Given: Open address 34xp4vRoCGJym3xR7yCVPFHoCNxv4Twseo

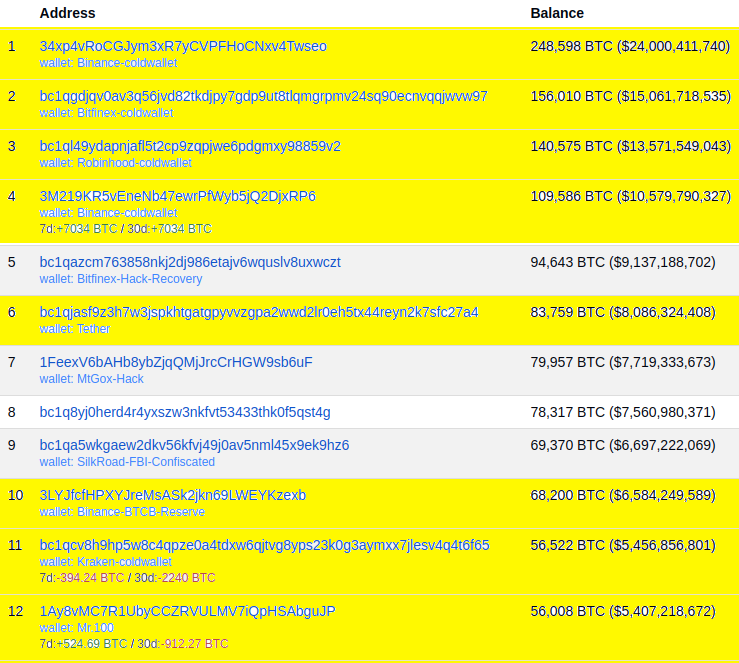Looking at the screenshot, I should click(183, 46).
